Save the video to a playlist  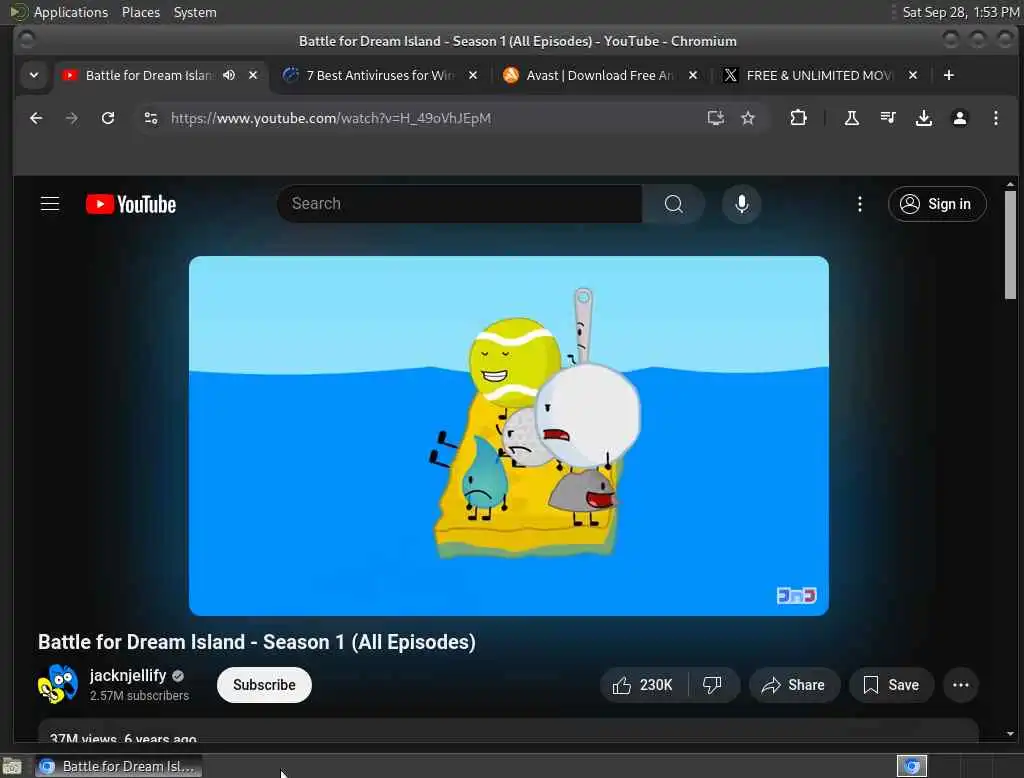pos(891,685)
